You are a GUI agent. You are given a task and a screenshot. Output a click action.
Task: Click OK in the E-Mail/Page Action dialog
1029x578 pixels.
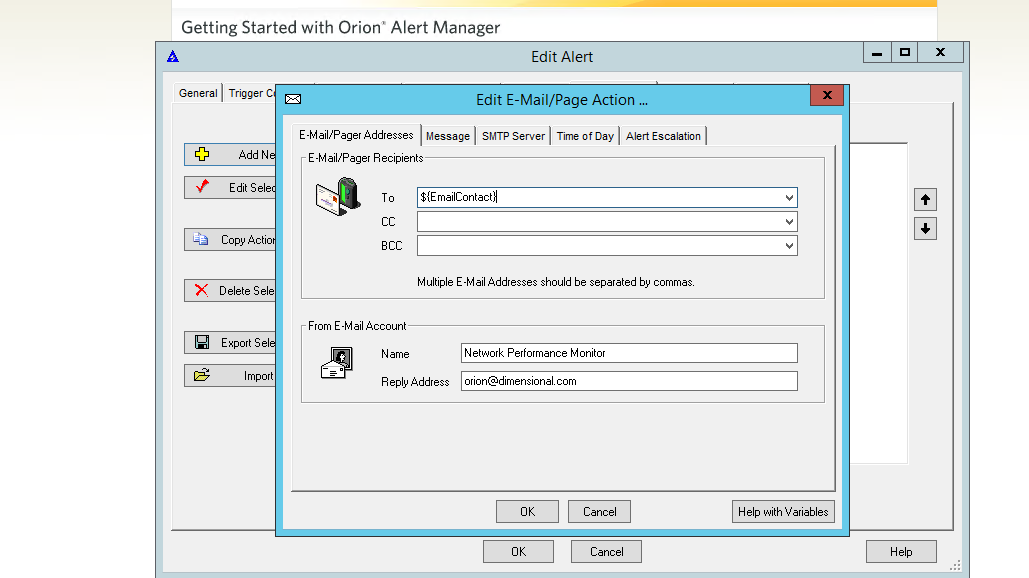(527, 512)
